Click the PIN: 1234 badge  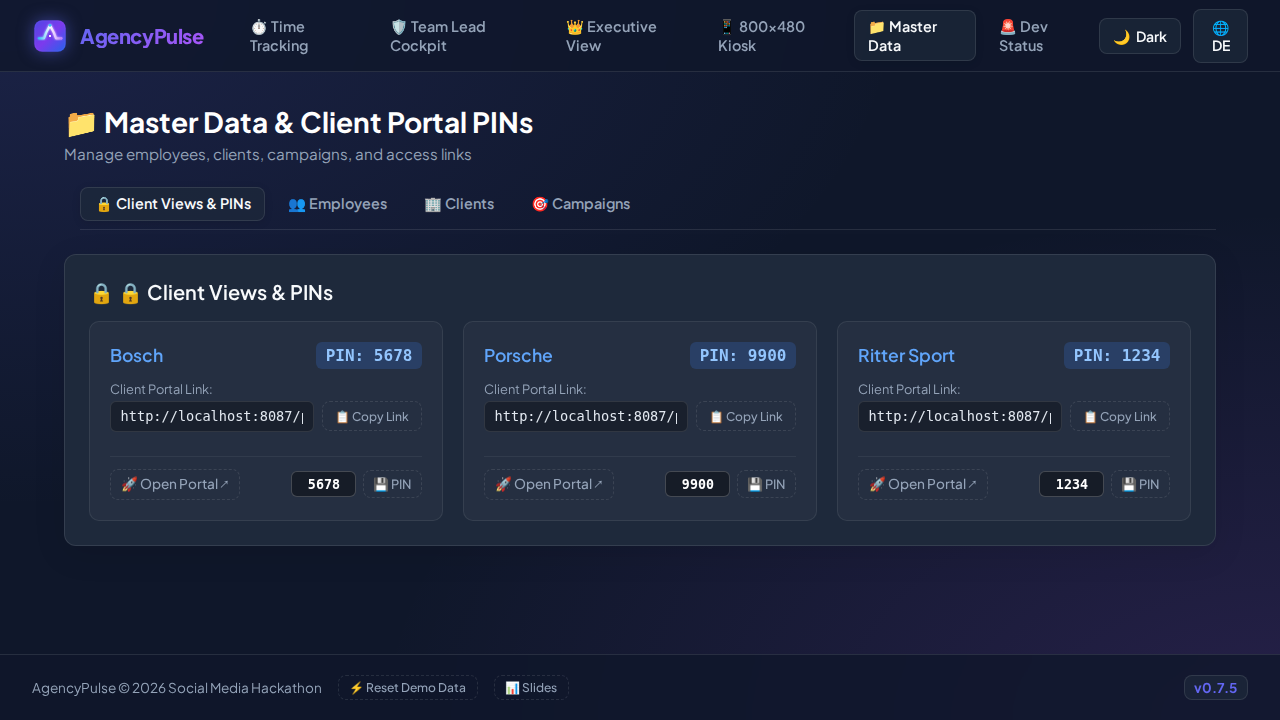click(x=1117, y=355)
